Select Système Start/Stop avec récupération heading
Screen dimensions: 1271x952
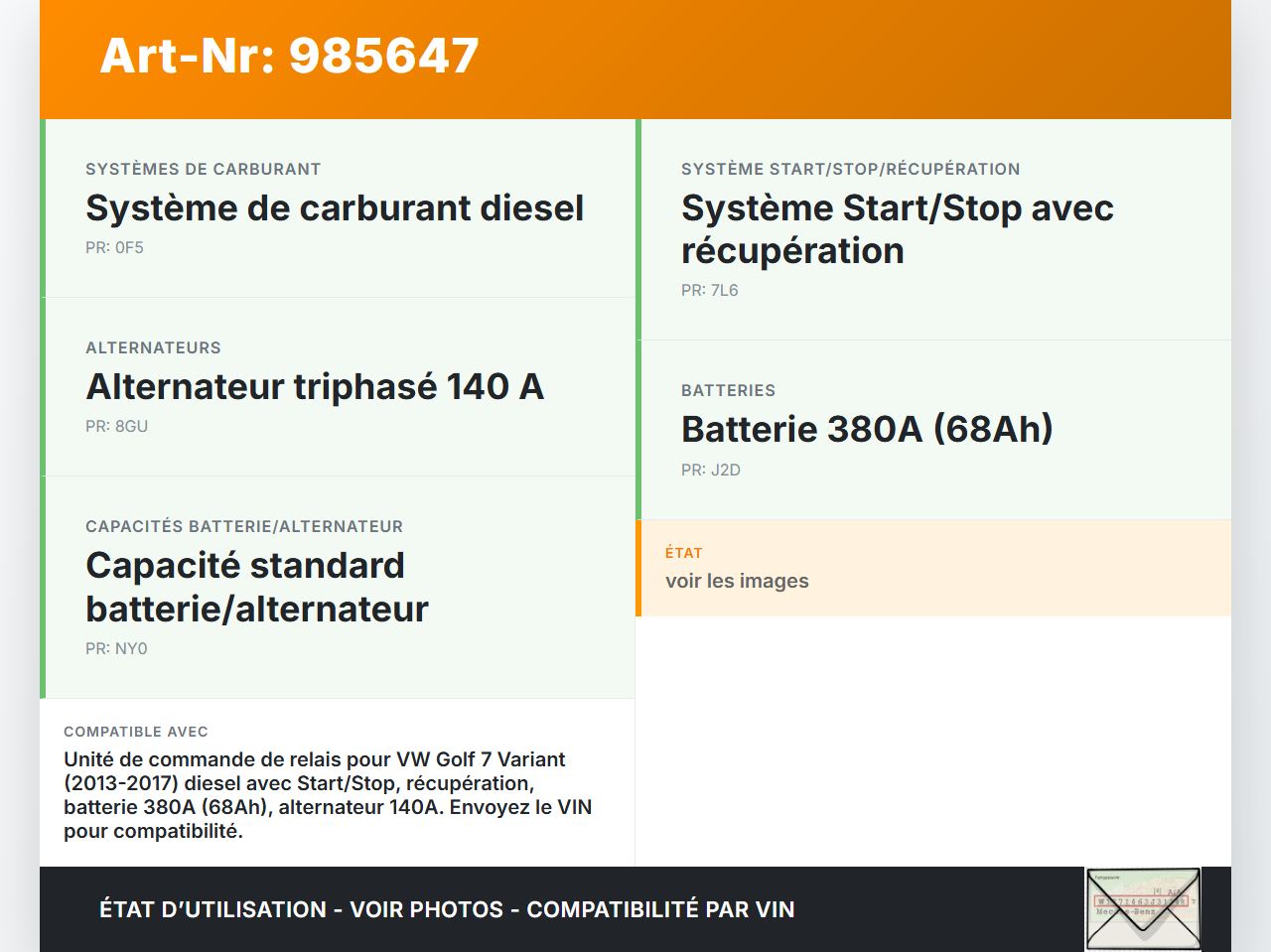tap(897, 229)
